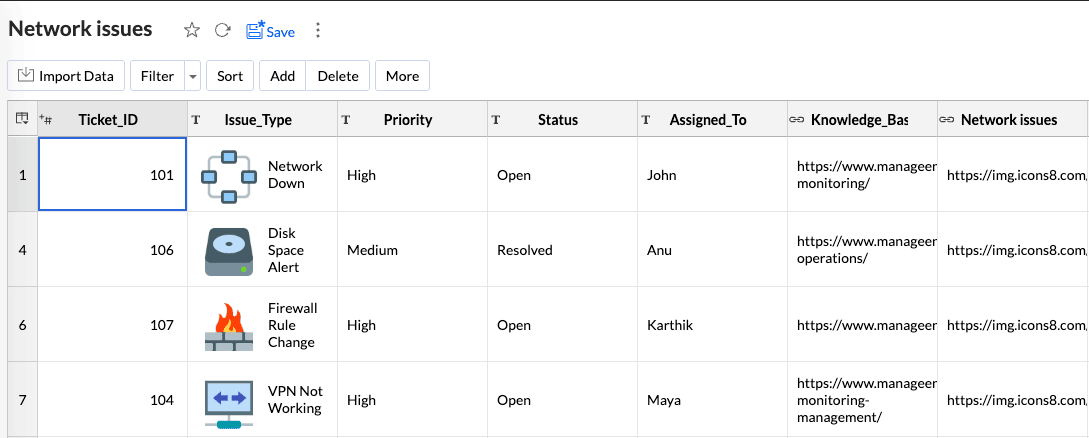The image size is (1089, 438).
Task: Click the VPN Not Working monitor icon
Action: (229, 400)
